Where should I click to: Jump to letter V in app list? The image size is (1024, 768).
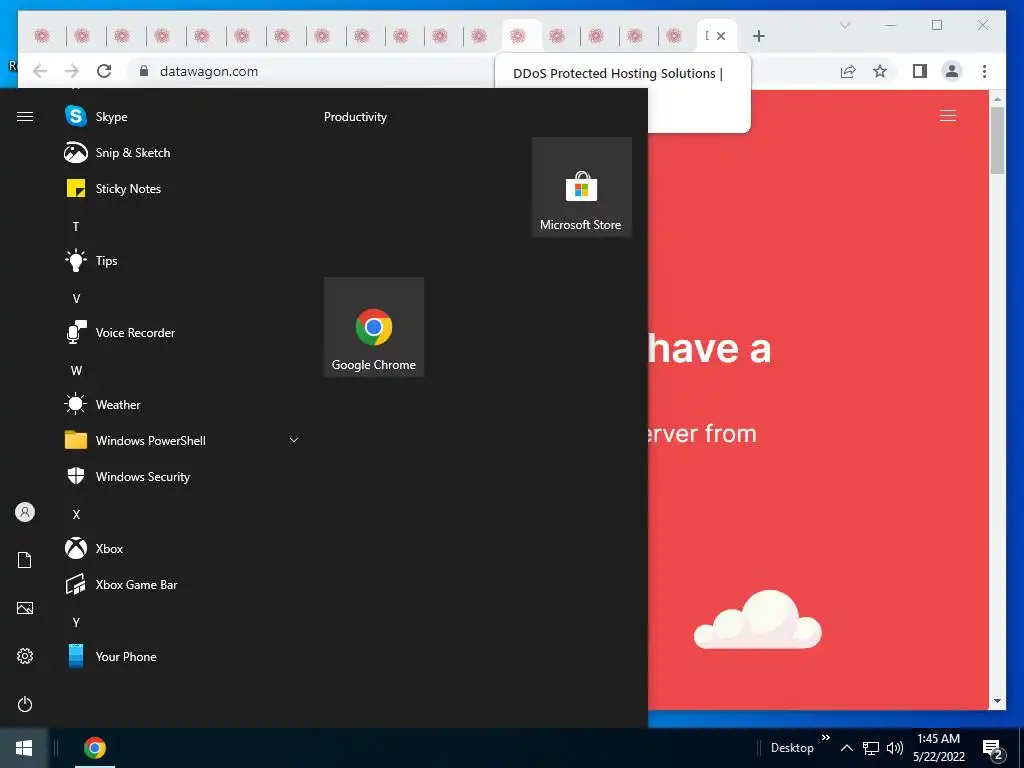pyautogui.click(x=76, y=298)
